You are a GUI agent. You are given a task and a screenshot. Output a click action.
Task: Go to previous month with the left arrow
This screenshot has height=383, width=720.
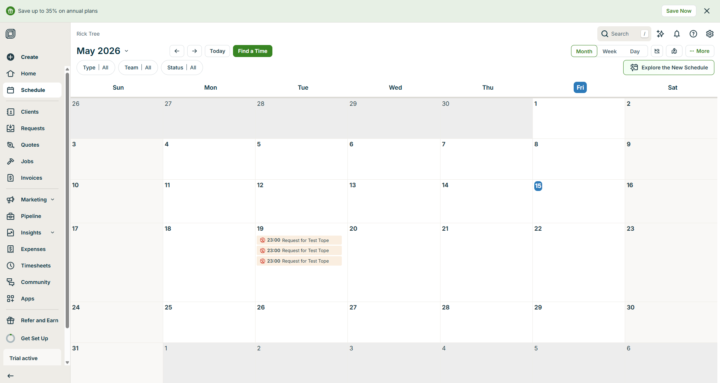177,51
